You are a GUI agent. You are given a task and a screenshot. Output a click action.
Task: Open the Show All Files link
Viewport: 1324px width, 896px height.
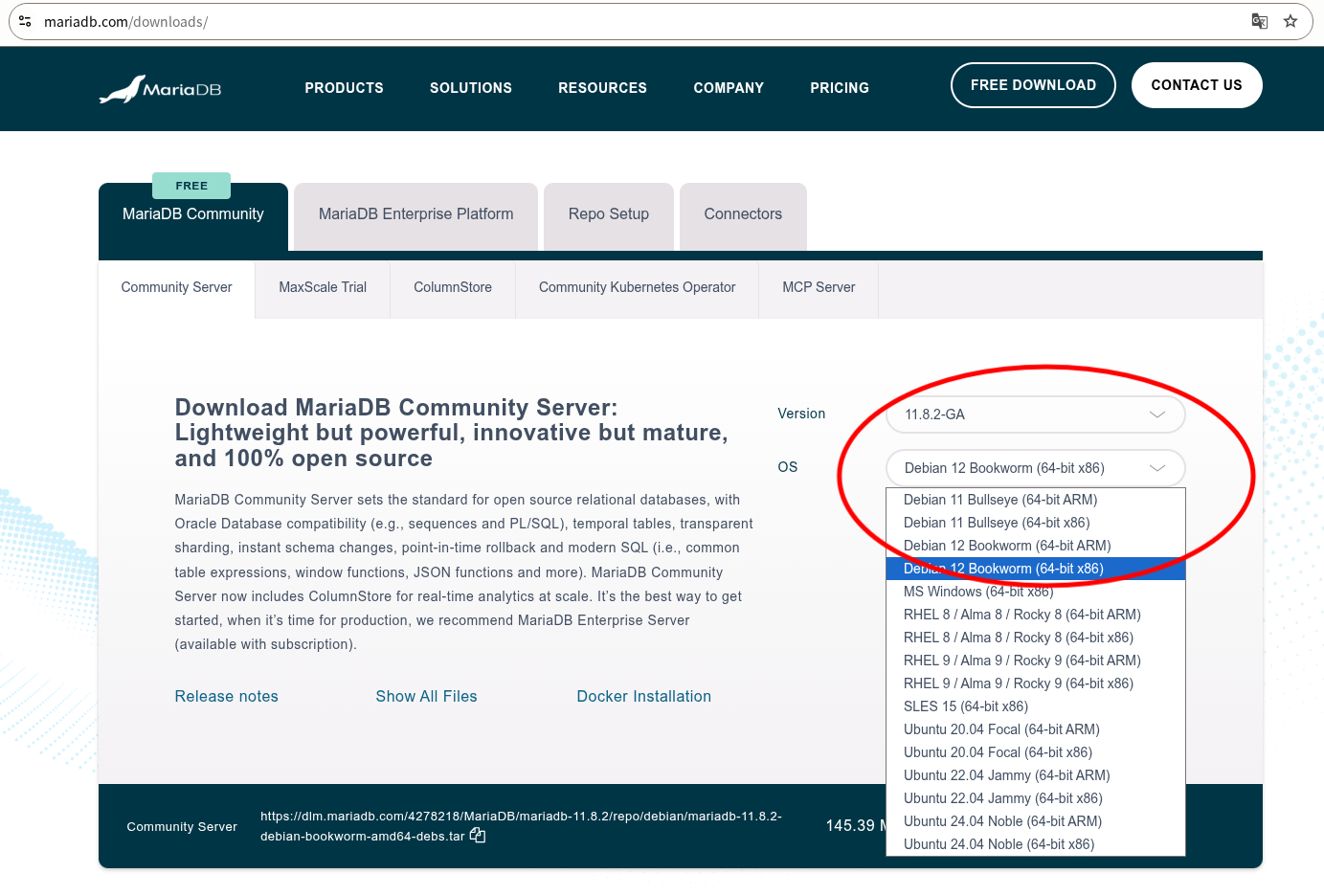(x=426, y=697)
